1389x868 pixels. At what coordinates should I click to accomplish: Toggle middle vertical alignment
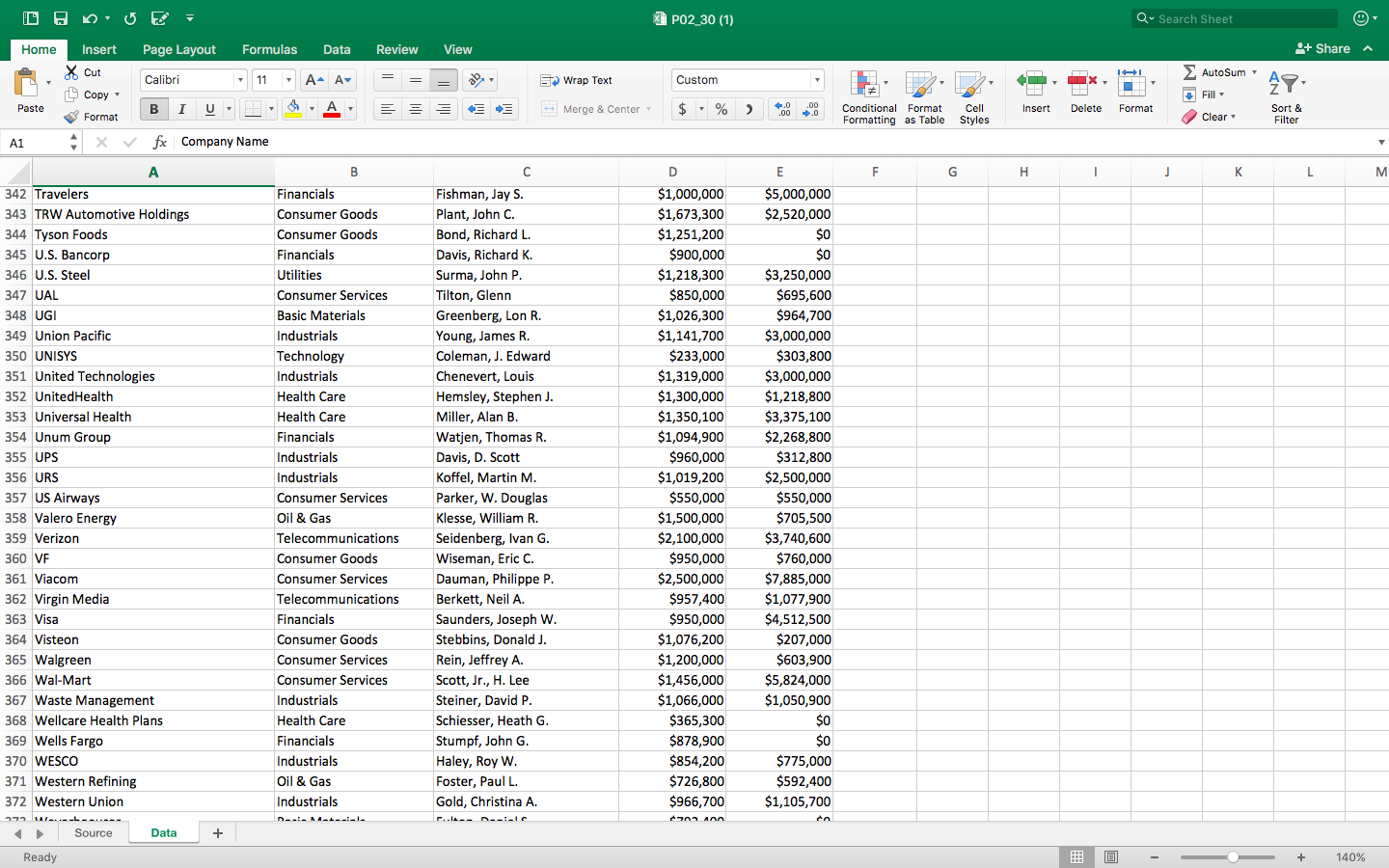point(416,80)
